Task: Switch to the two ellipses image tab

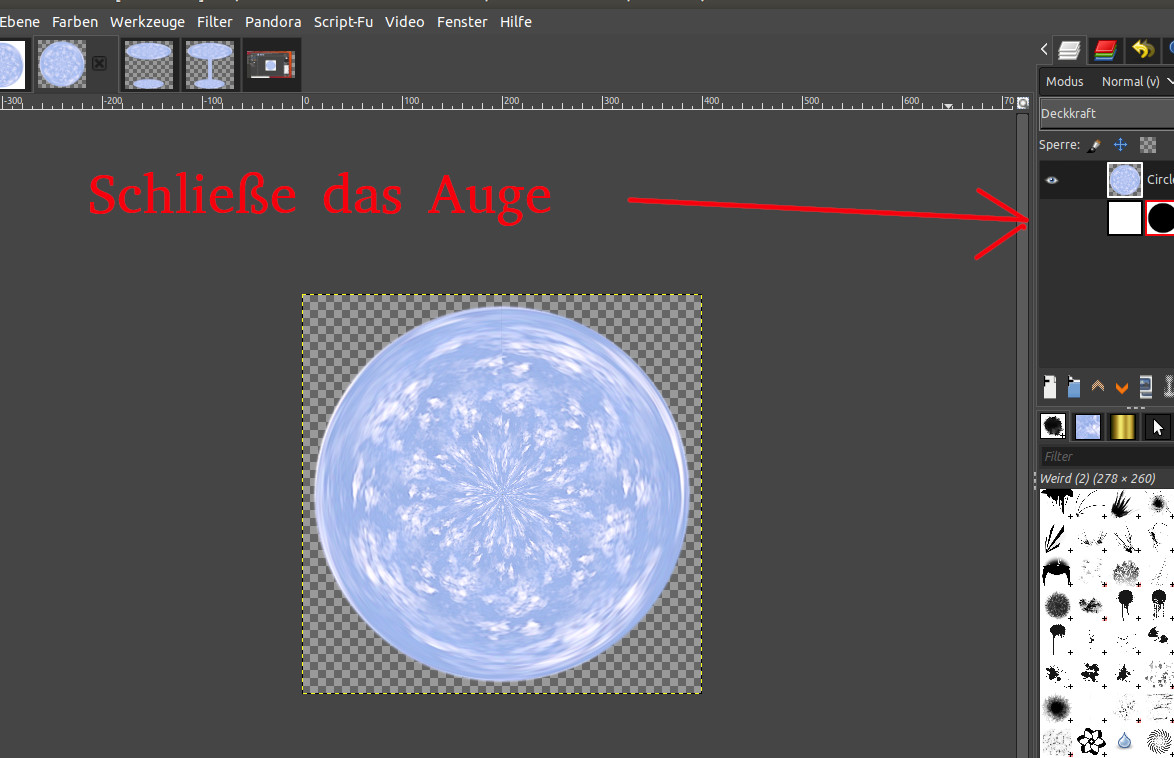Action: point(148,64)
